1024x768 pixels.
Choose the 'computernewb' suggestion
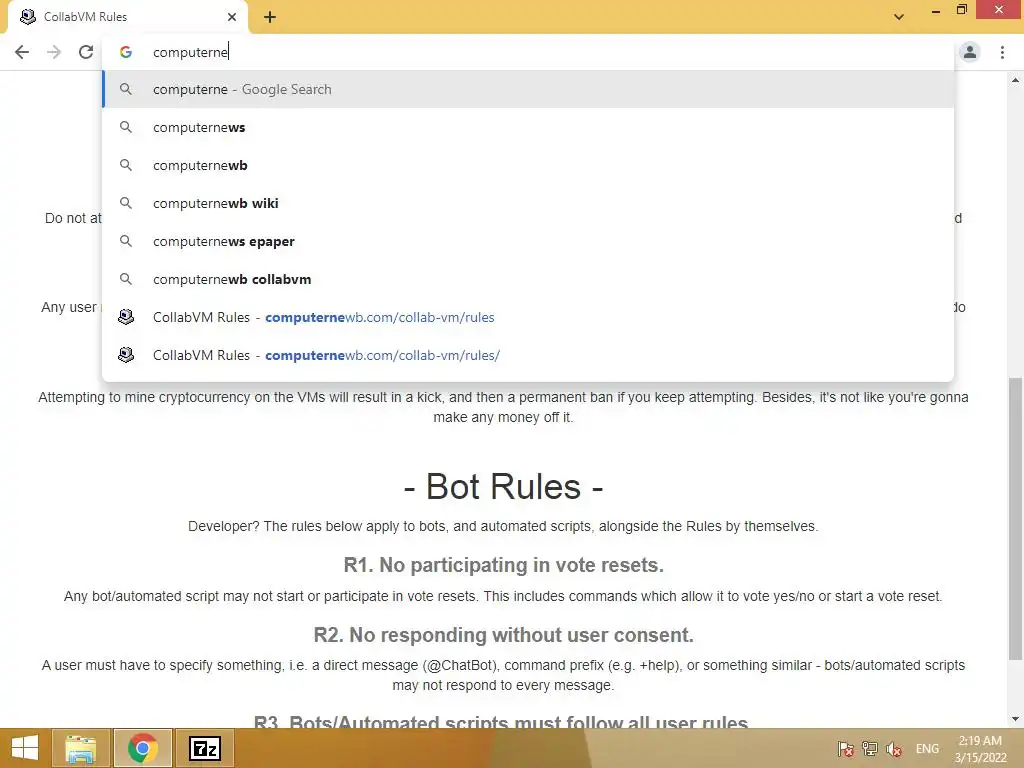(x=528, y=165)
